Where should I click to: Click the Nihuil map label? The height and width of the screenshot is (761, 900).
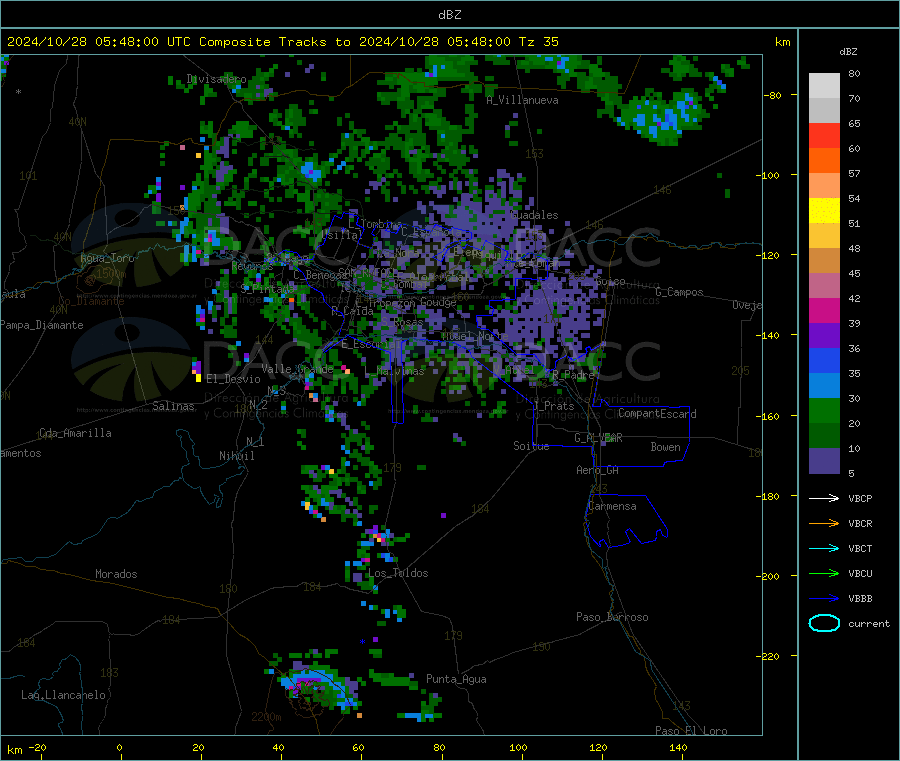pyautogui.click(x=236, y=456)
